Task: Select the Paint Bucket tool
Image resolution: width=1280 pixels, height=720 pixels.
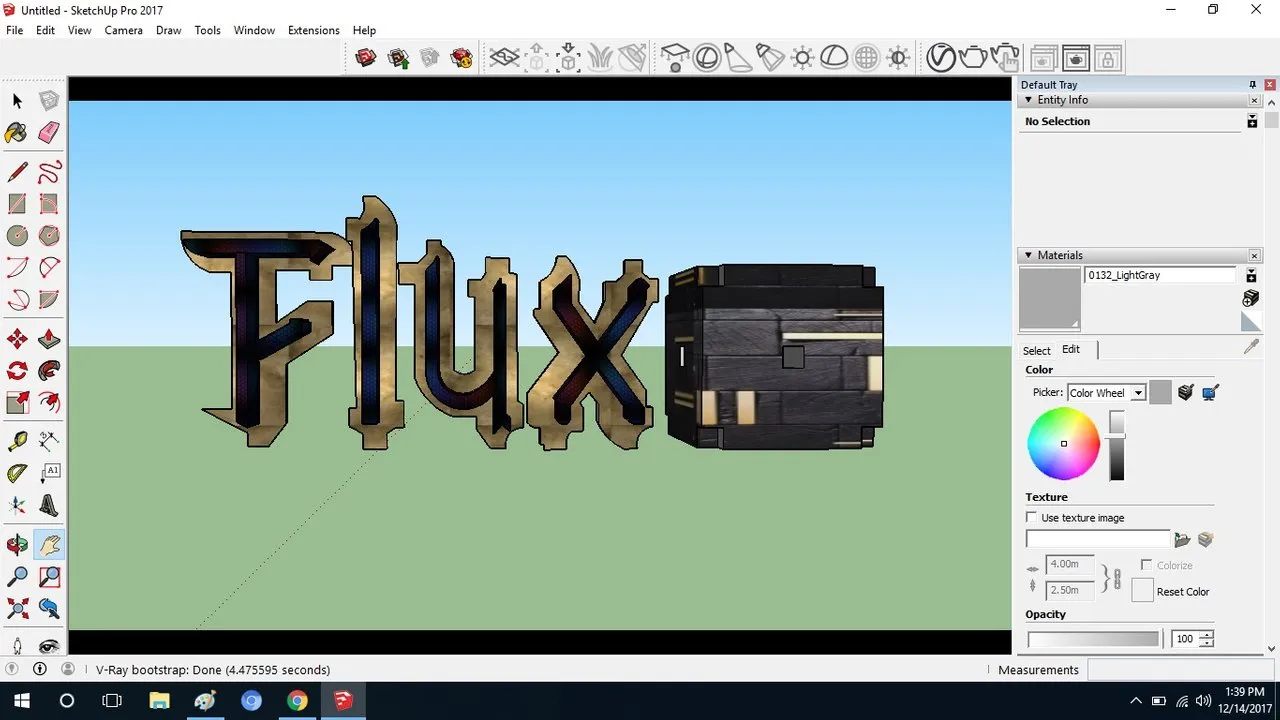Action: click(17, 133)
